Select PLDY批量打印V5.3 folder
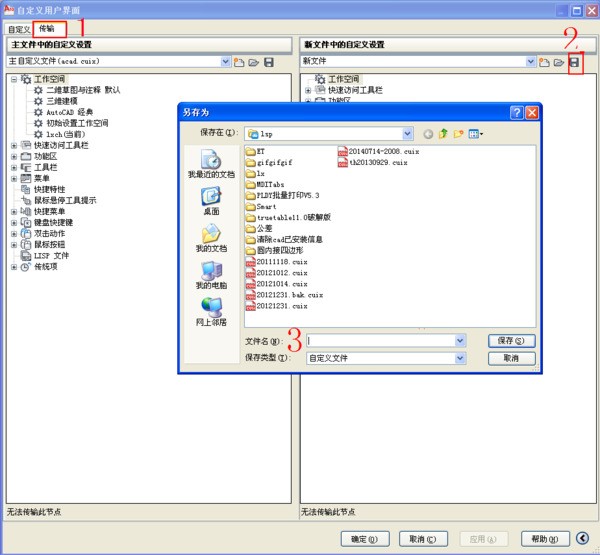 (282, 196)
